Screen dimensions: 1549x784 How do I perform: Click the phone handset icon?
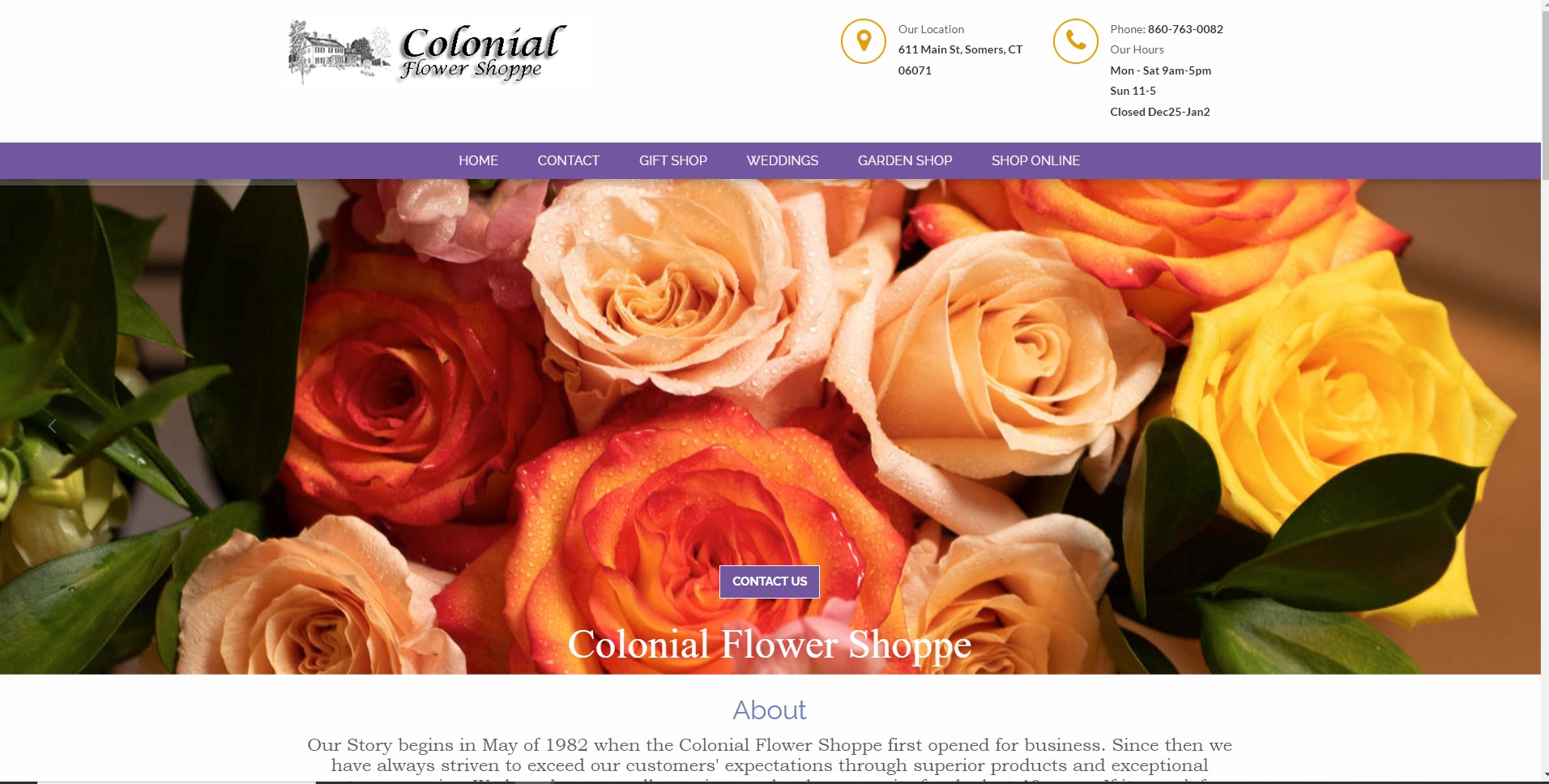(x=1076, y=41)
